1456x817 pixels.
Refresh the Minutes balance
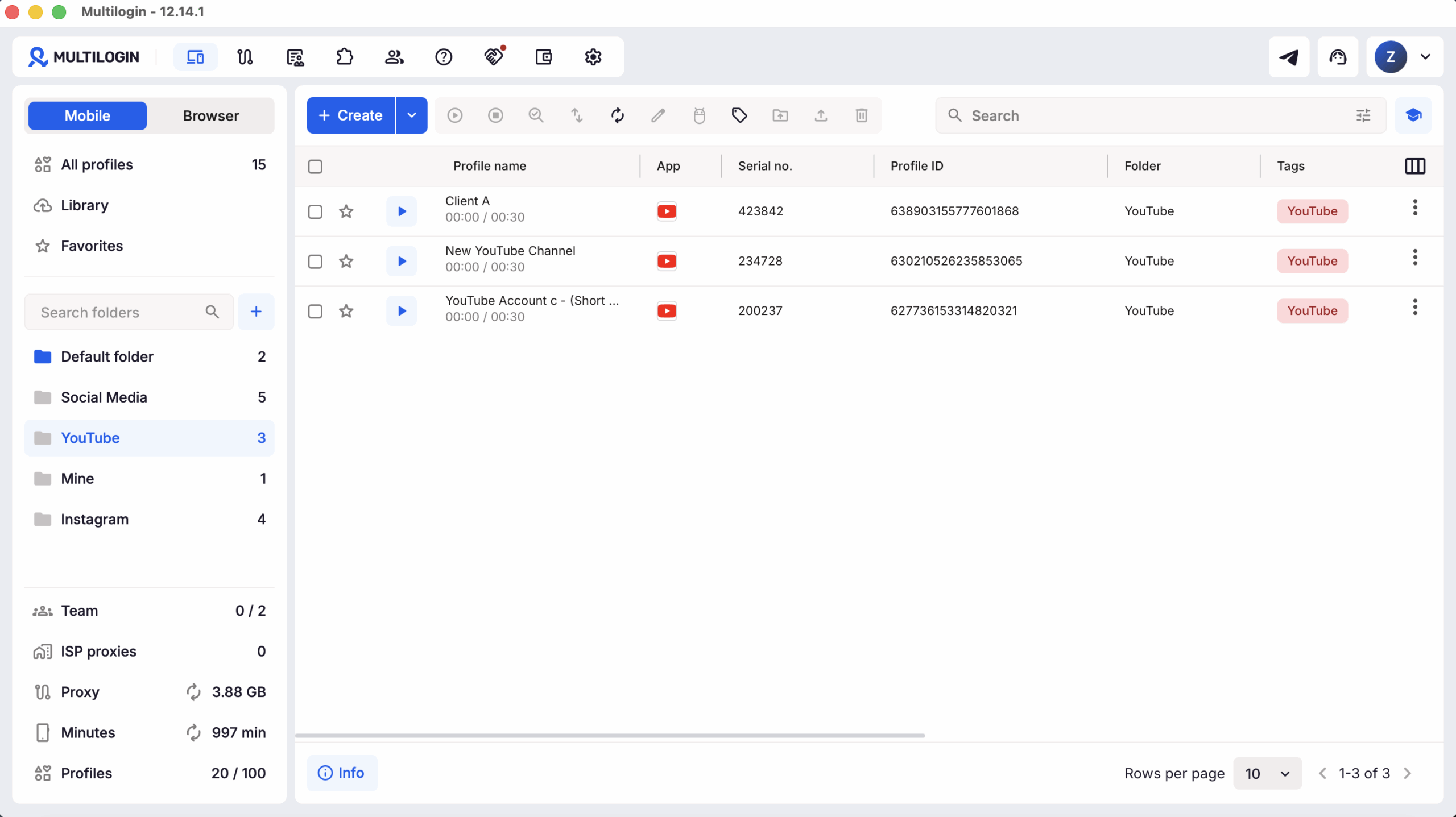[x=193, y=732]
